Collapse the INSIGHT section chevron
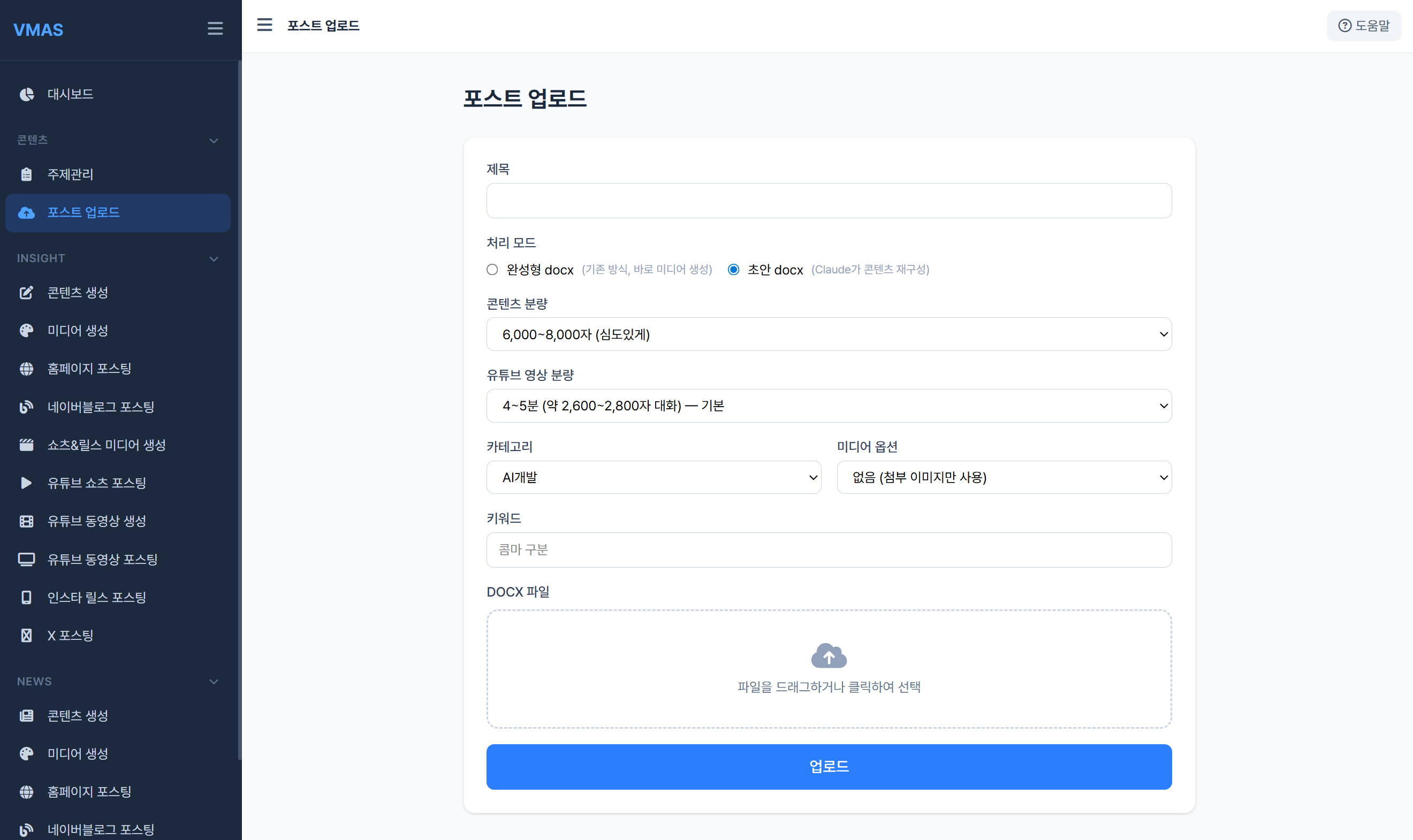Image resolution: width=1413 pixels, height=840 pixels. point(214,258)
